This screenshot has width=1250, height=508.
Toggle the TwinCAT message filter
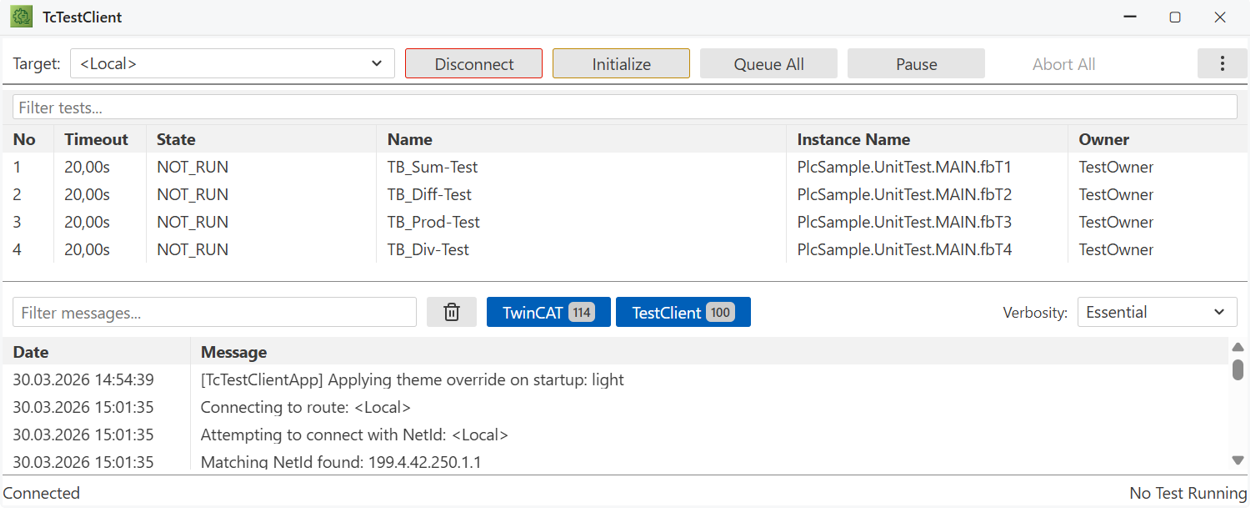pyautogui.click(x=548, y=312)
